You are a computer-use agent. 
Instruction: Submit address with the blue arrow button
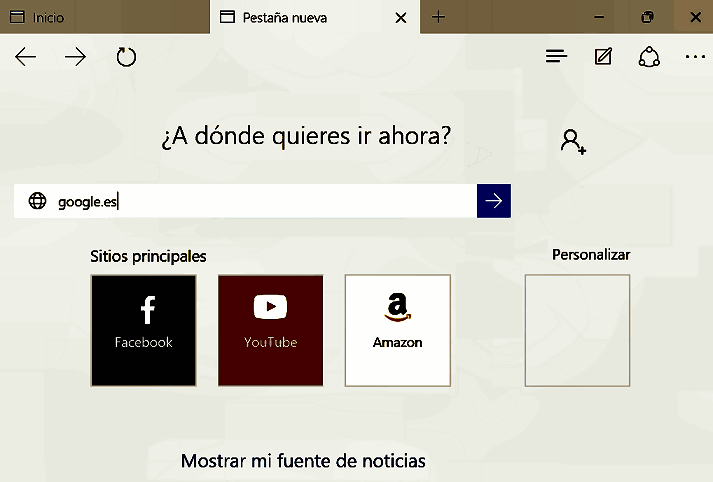click(494, 201)
